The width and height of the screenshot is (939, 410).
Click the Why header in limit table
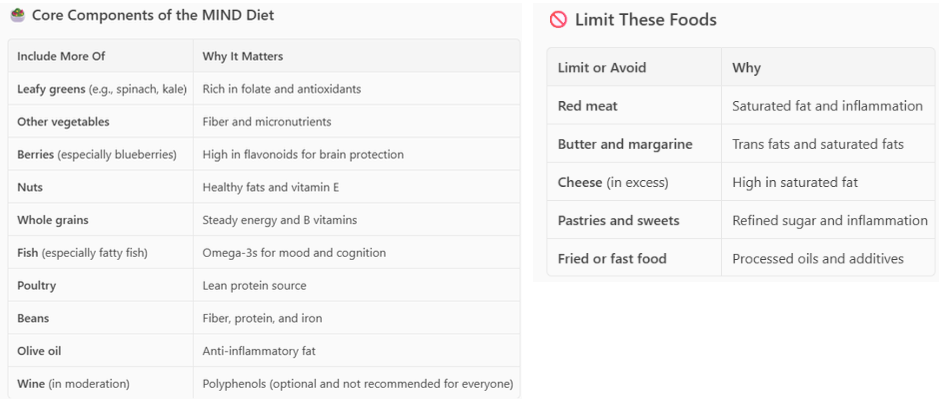(746, 68)
